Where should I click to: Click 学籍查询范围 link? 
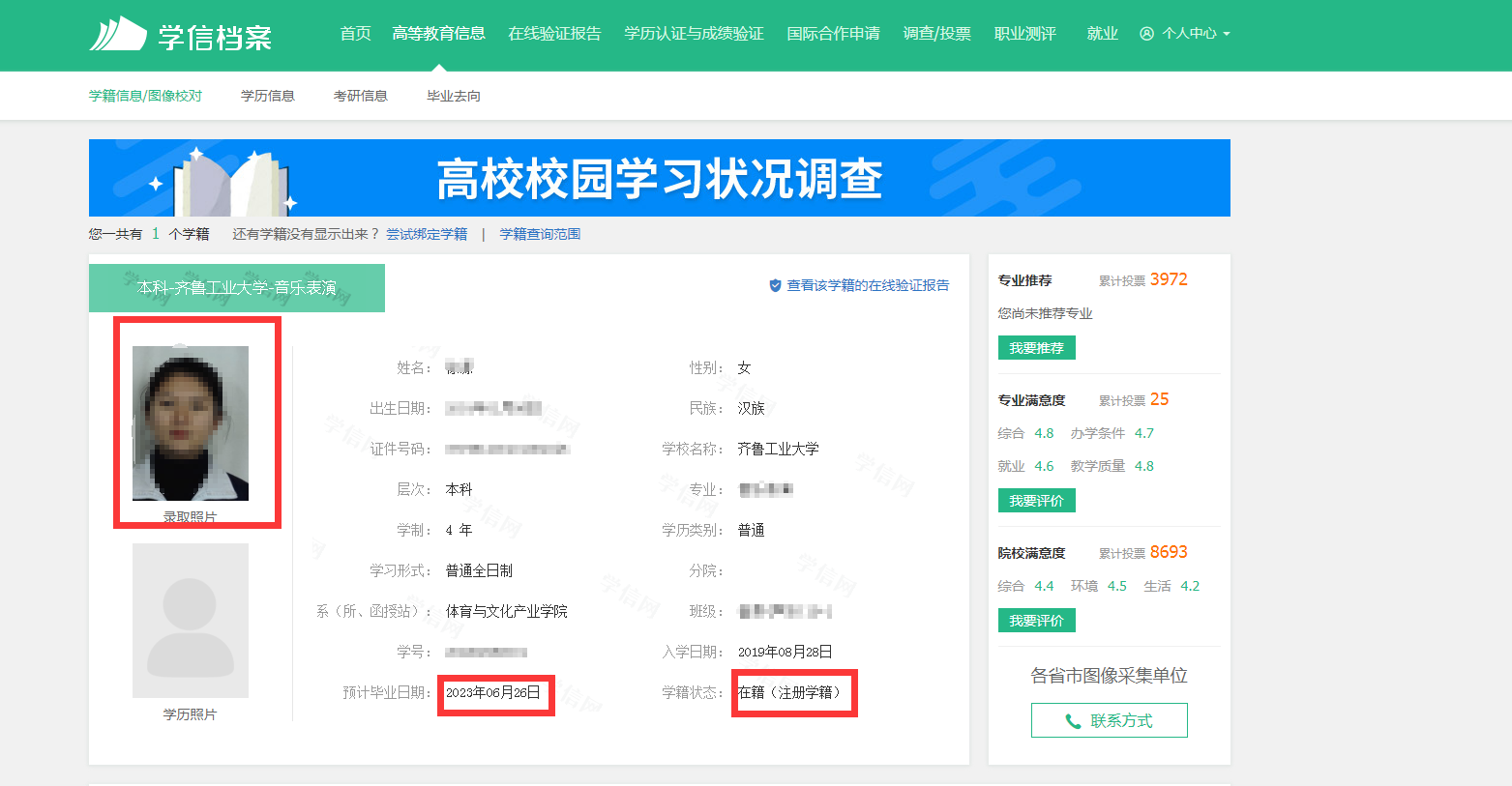tap(540, 234)
